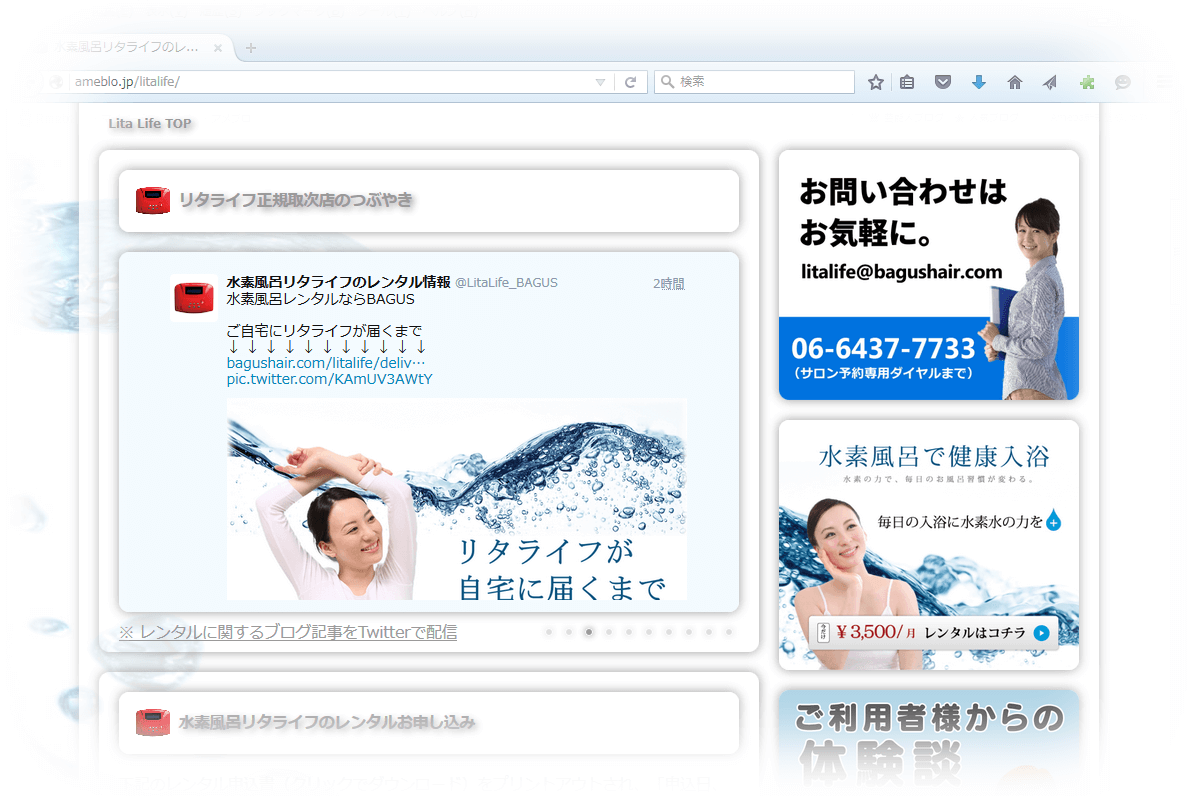Image resolution: width=1194 pixels, height=796 pixels.
Task: Select the first tweet carousel dot
Action: [x=549, y=631]
